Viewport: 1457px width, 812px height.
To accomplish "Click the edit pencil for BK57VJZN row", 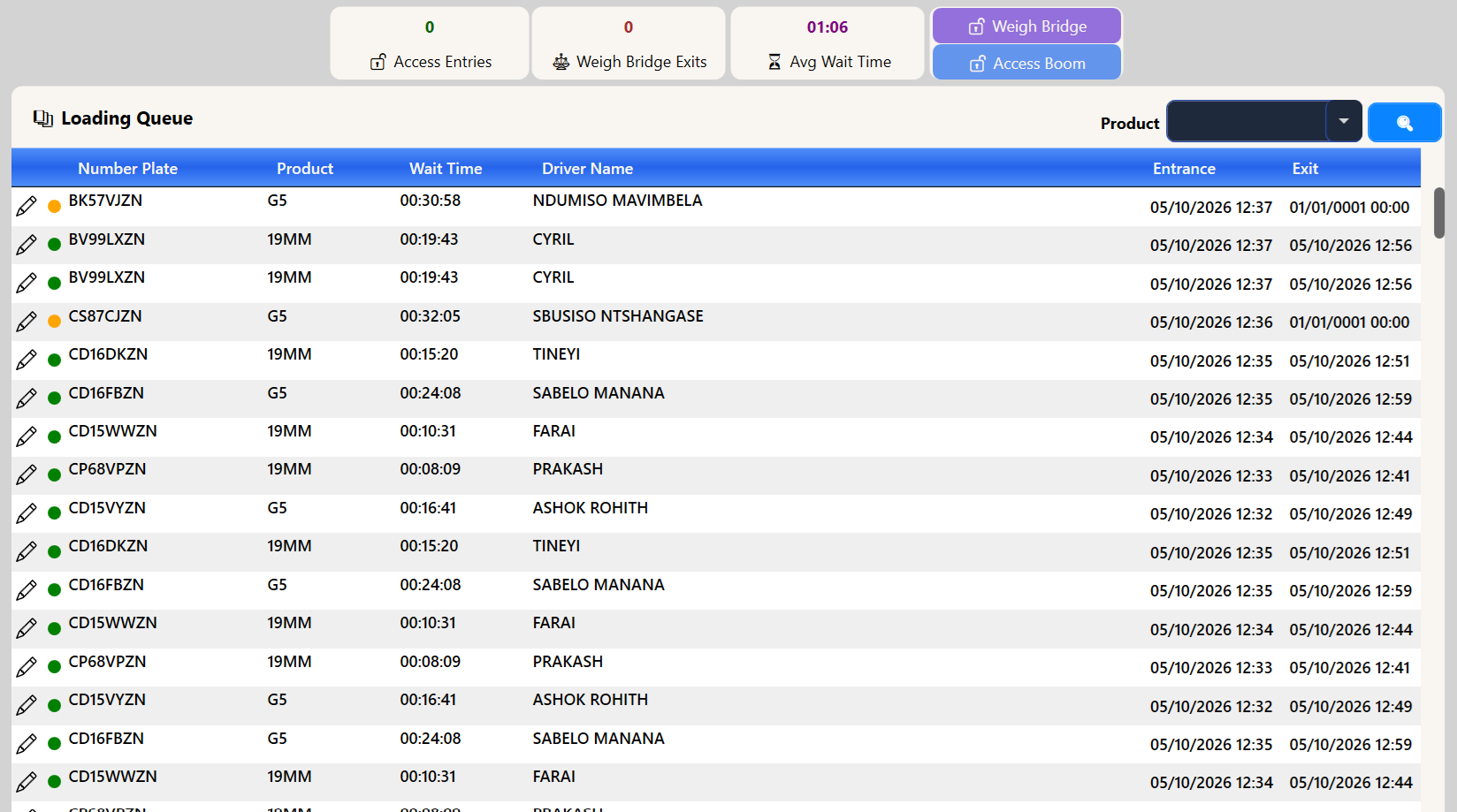I will (x=27, y=206).
